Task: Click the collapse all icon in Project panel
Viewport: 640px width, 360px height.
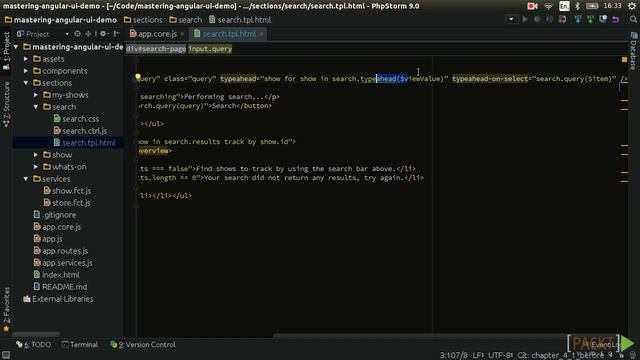Action: [x=88, y=34]
